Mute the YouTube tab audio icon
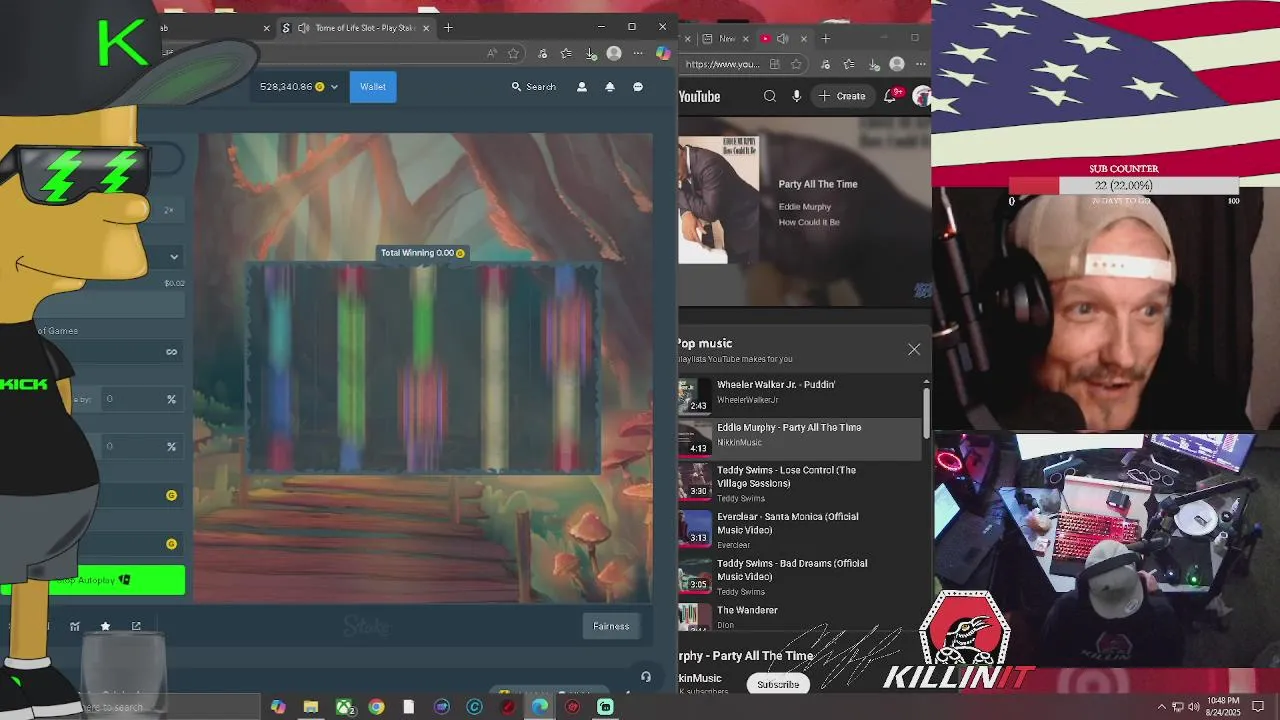 782,39
